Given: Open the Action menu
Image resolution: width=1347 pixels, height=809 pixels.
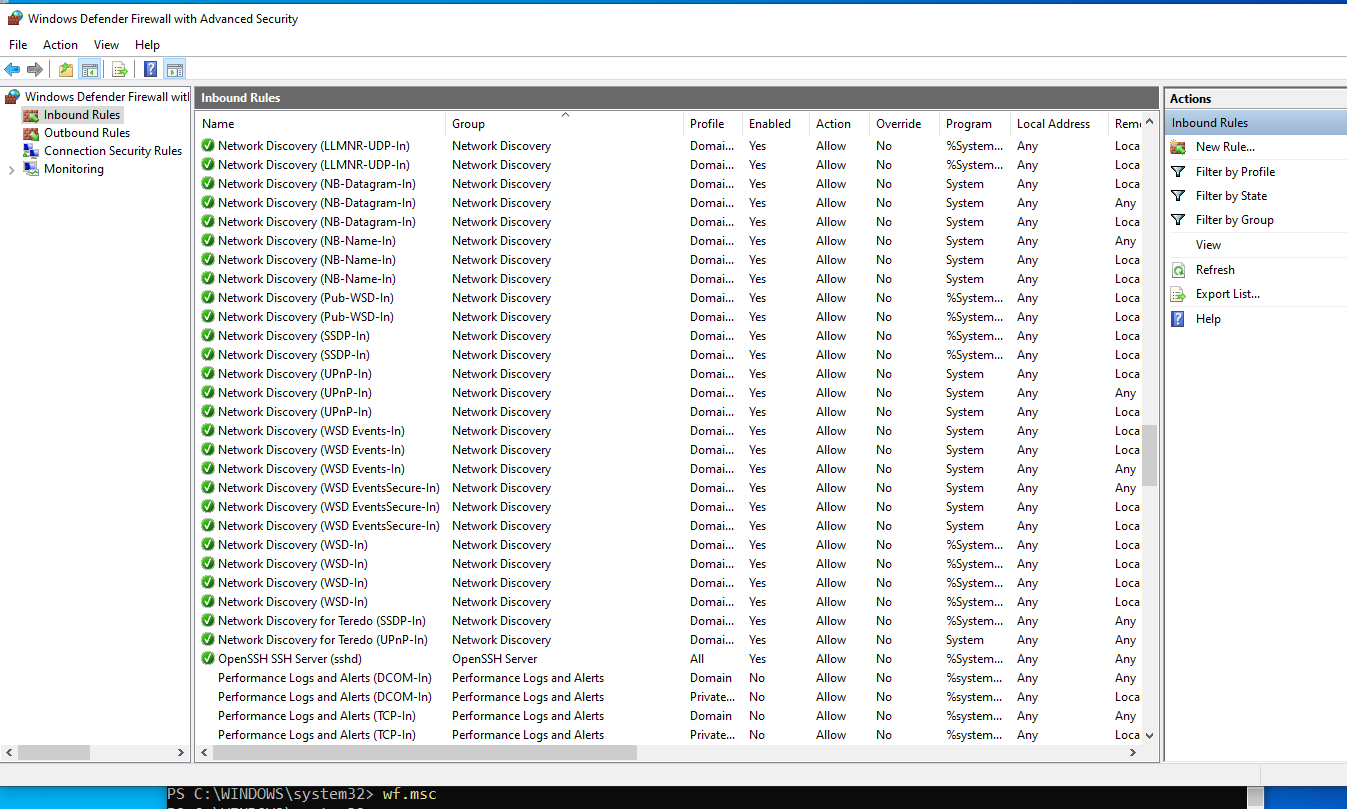Looking at the screenshot, I should pos(60,45).
